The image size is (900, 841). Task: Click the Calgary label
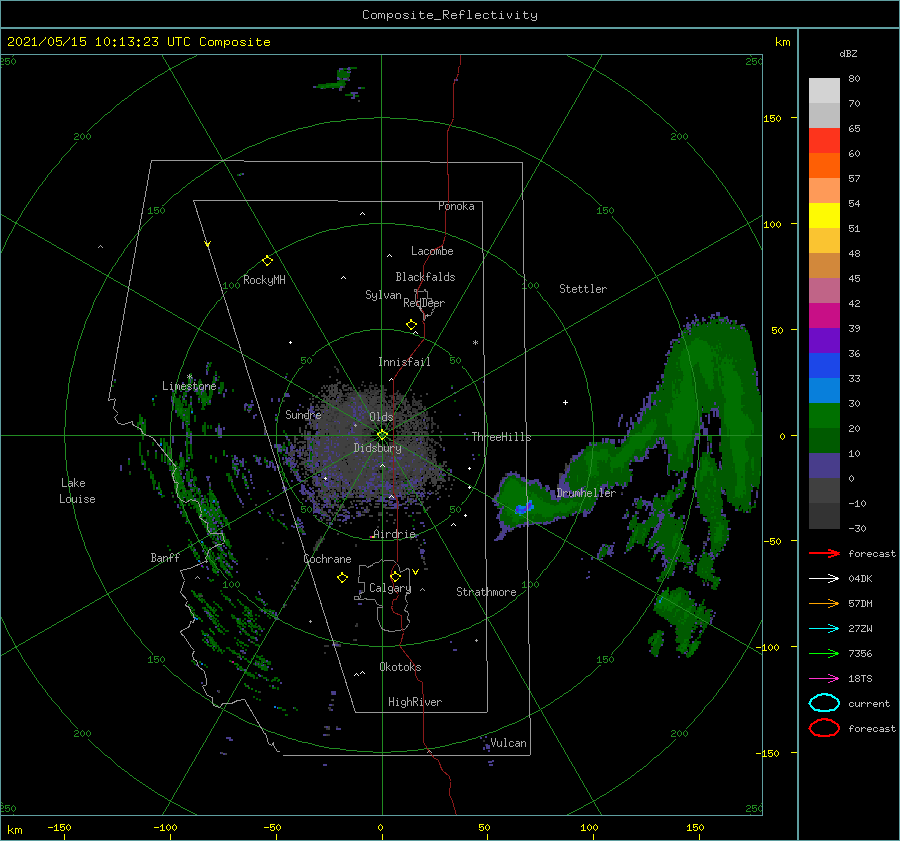click(x=390, y=588)
